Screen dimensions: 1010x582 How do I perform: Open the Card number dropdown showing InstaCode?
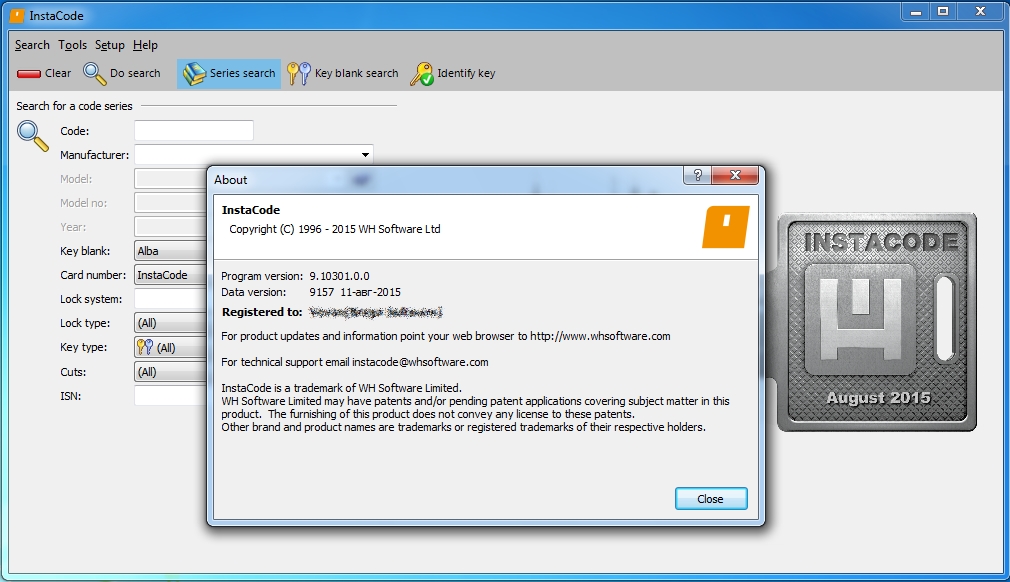tap(171, 275)
